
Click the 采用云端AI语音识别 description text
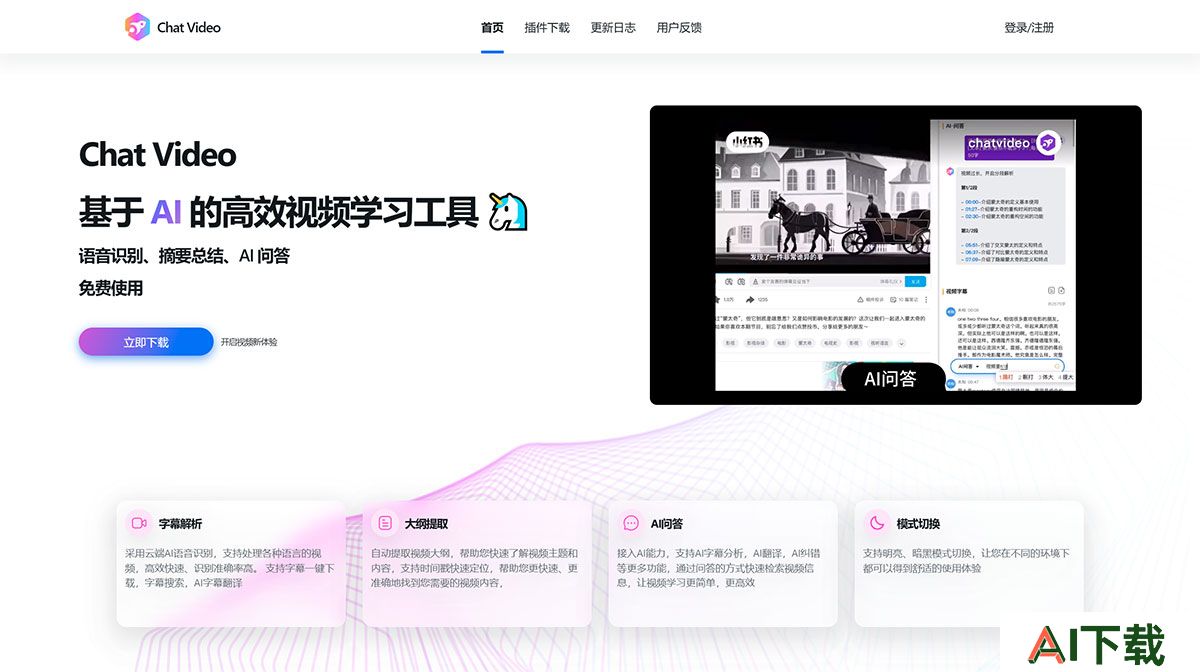(230, 568)
